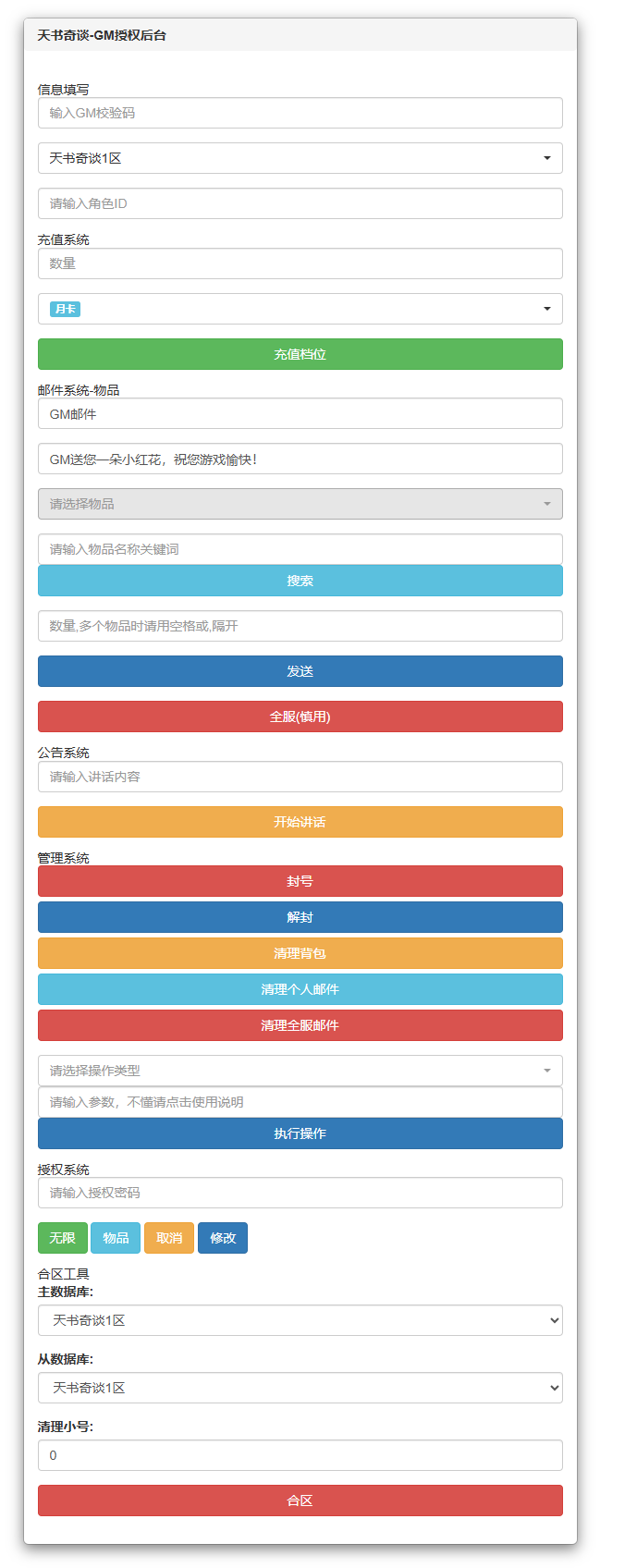The width and height of the screenshot is (637, 1568).
Task: Click the 搜索 button
Action: 300,581
